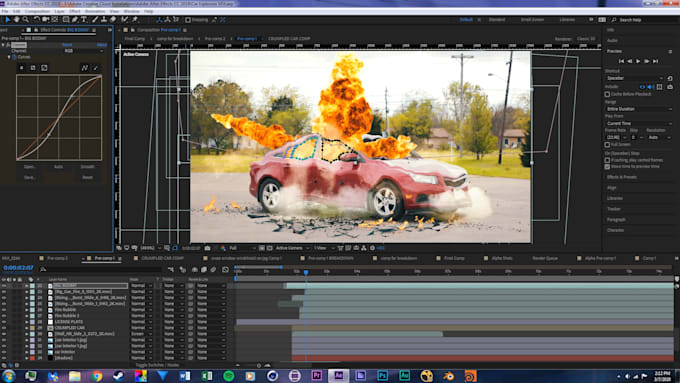Select the Selection arrow tool
Image resolution: width=680 pixels, height=383 pixels.
click(7, 20)
